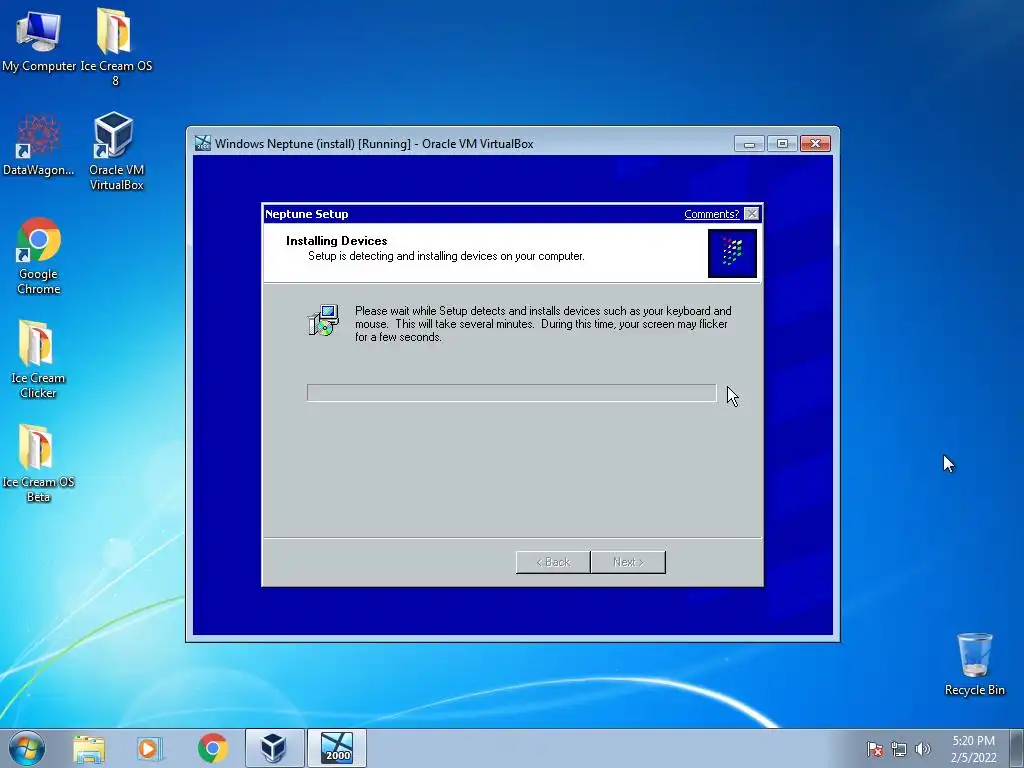
Task: Open the Ice Cream OS Beta folder
Action: click(x=38, y=463)
